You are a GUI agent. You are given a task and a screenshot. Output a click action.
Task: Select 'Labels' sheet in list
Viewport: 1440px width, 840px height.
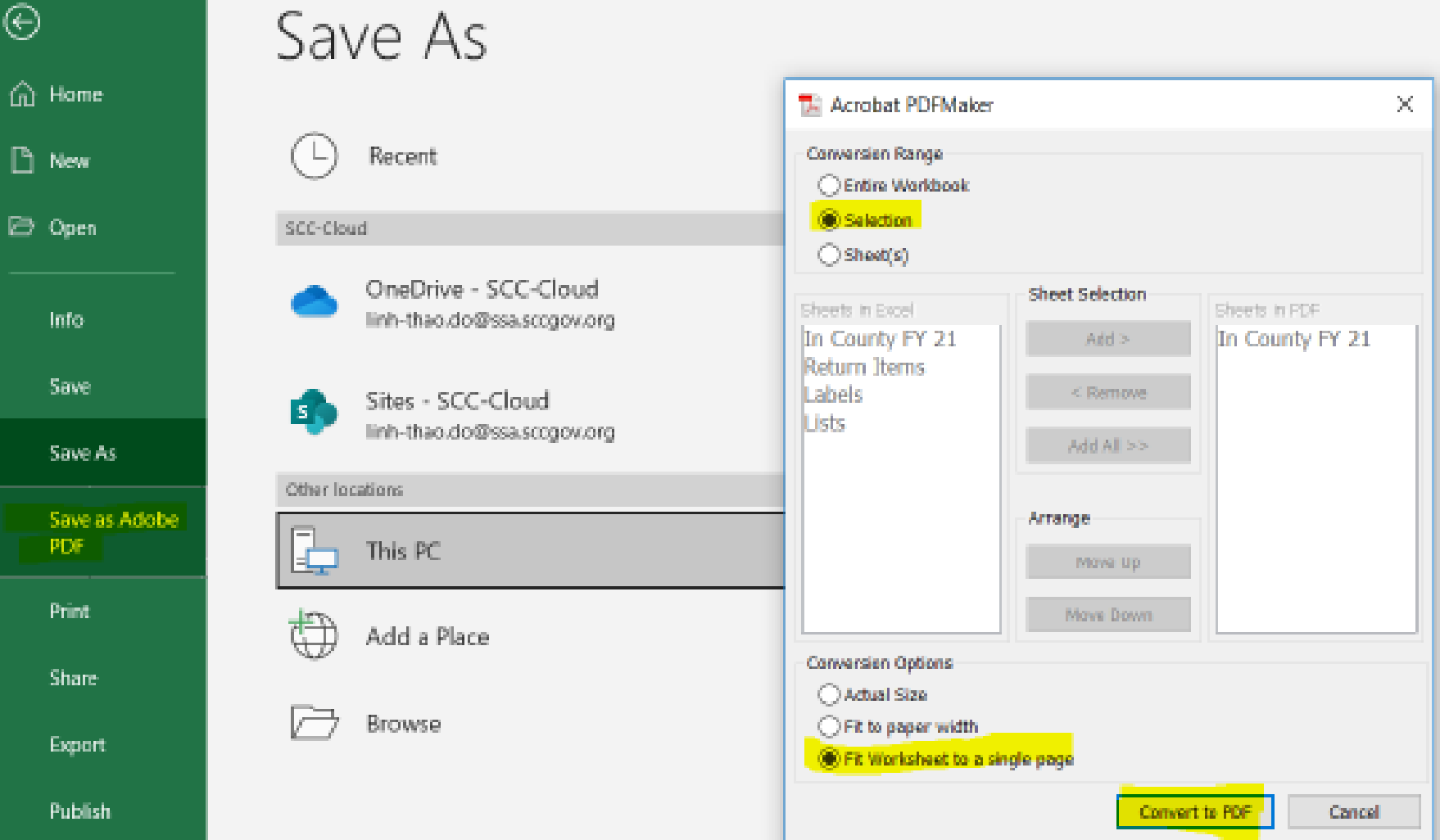pos(833,395)
